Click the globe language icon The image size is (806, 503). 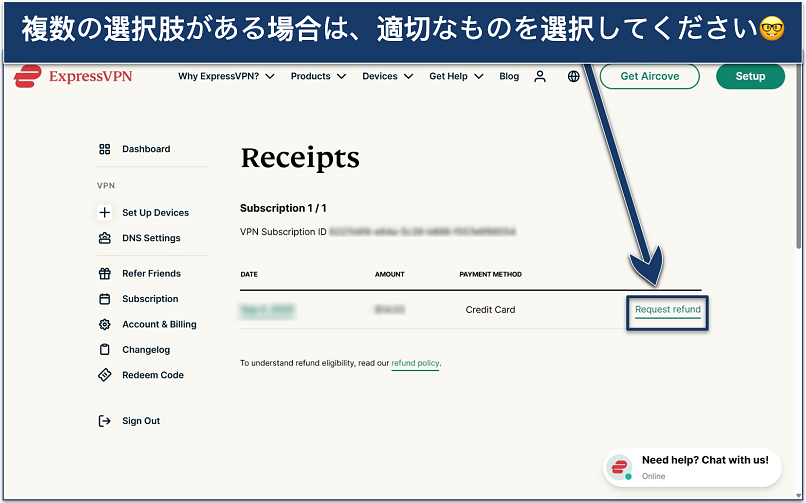point(573,76)
